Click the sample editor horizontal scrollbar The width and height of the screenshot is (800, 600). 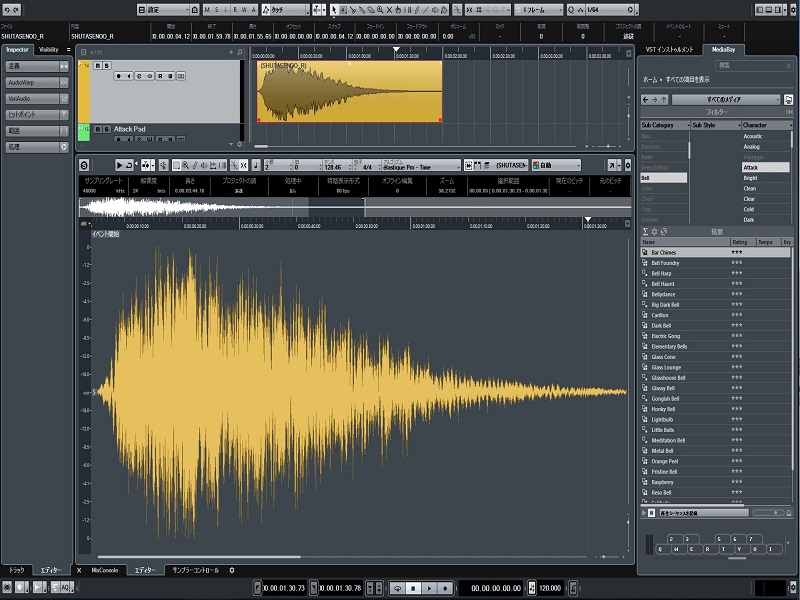point(200,556)
